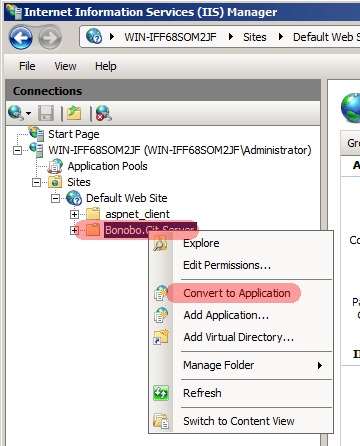This screenshot has height=446, width=360.
Task: Select the Sites tree item
Action: tap(79, 182)
